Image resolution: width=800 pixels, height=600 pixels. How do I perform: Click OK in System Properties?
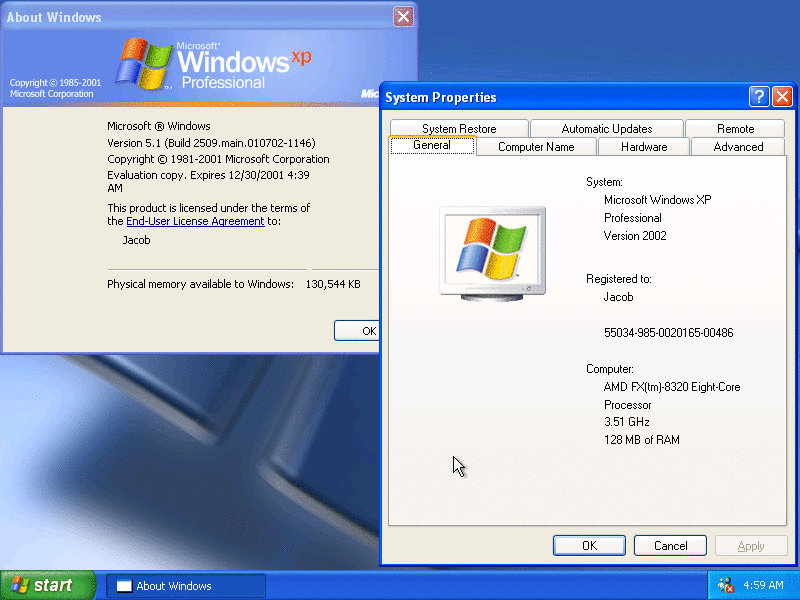pyautogui.click(x=589, y=545)
